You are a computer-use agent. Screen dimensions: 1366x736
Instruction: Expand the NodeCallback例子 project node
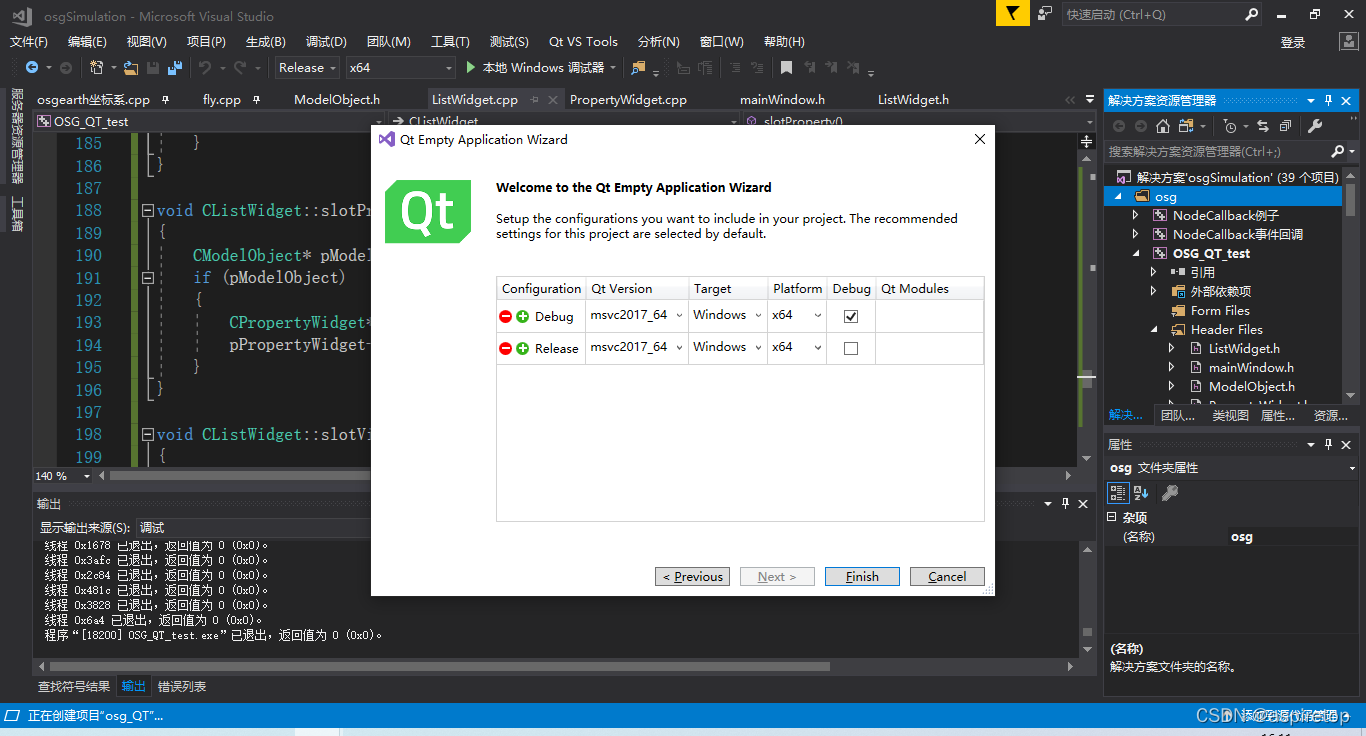(x=1135, y=216)
